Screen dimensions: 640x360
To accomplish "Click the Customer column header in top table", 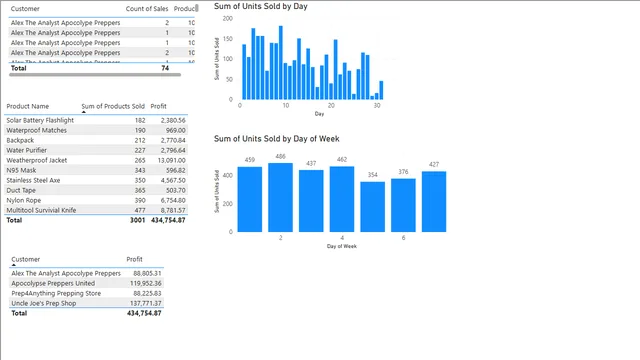I will click(25, 9).
